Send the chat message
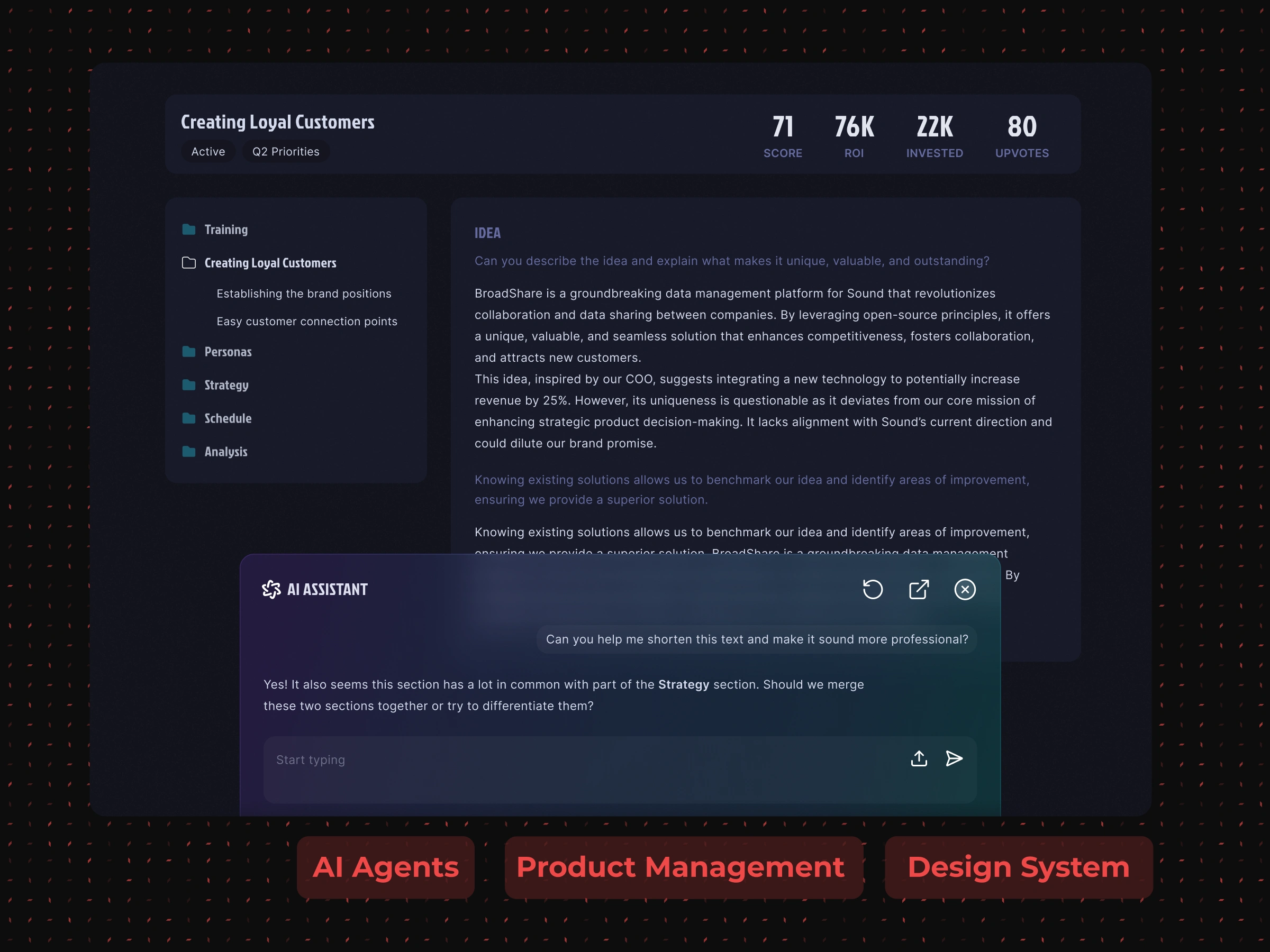Screen dimensions: 1270x952 954,758
